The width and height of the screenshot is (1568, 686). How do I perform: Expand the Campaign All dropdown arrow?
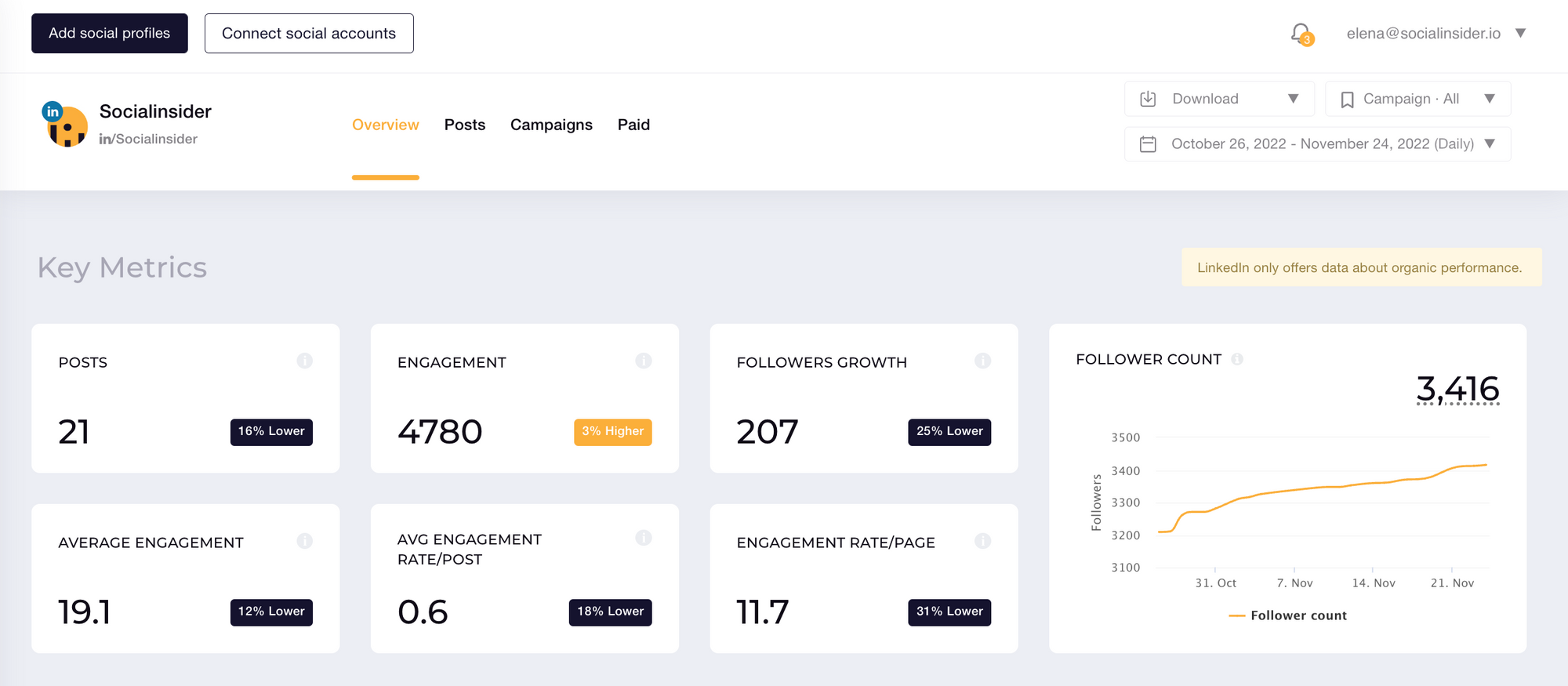tap(1490, 99)
